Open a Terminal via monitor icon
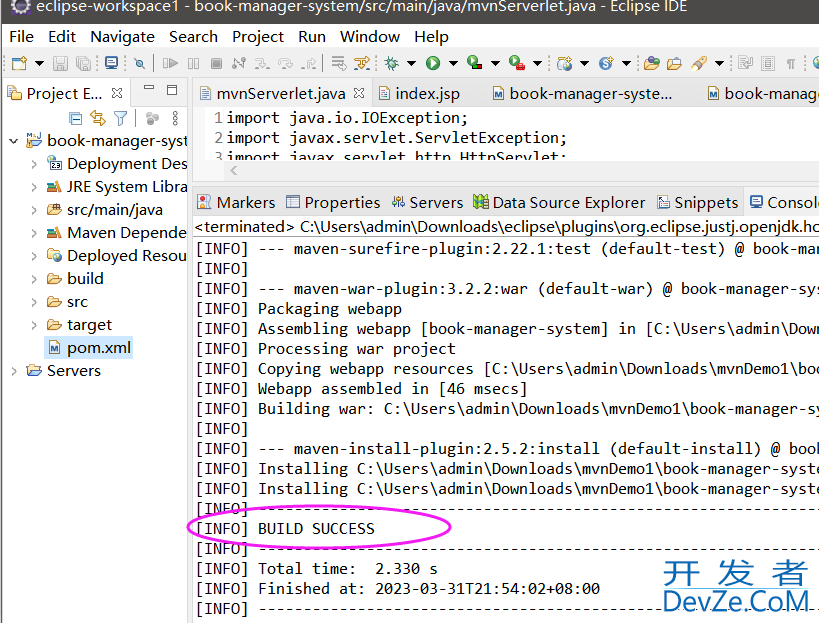The height and width of the screenshot is (623, 819). pyautogui.click(x=111, y=63)
